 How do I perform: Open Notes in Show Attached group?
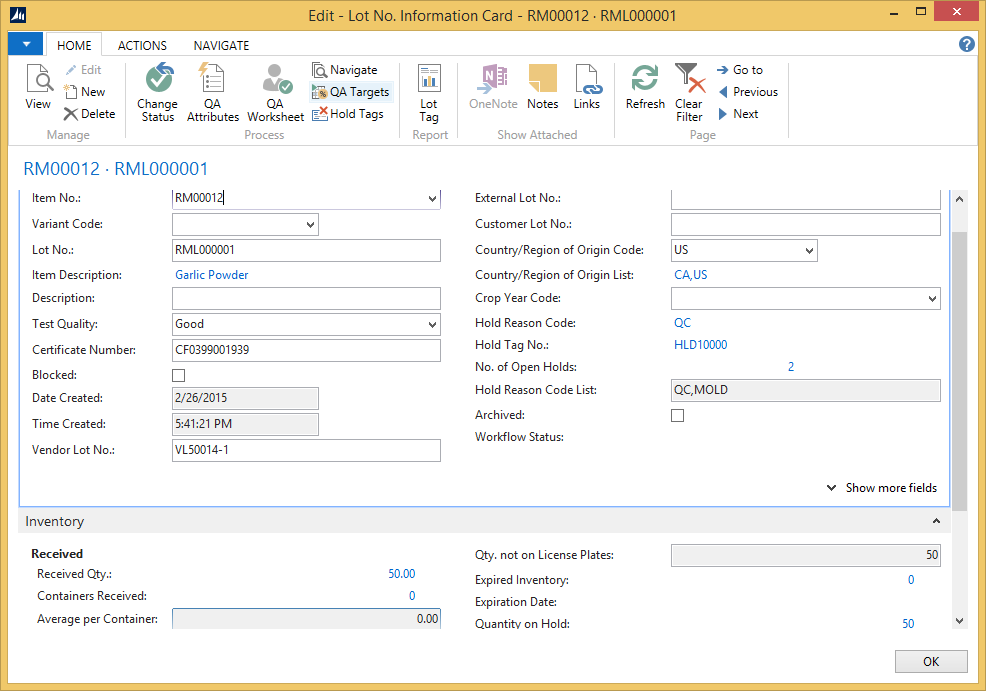click(542, 89)
